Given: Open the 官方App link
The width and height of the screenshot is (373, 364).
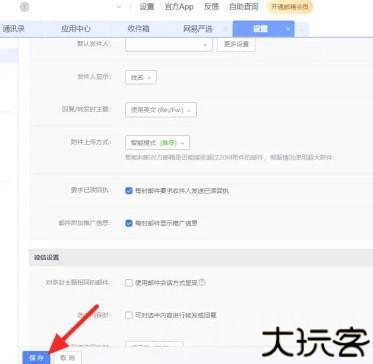Looking at the screenshot, I should click(179, 7).
